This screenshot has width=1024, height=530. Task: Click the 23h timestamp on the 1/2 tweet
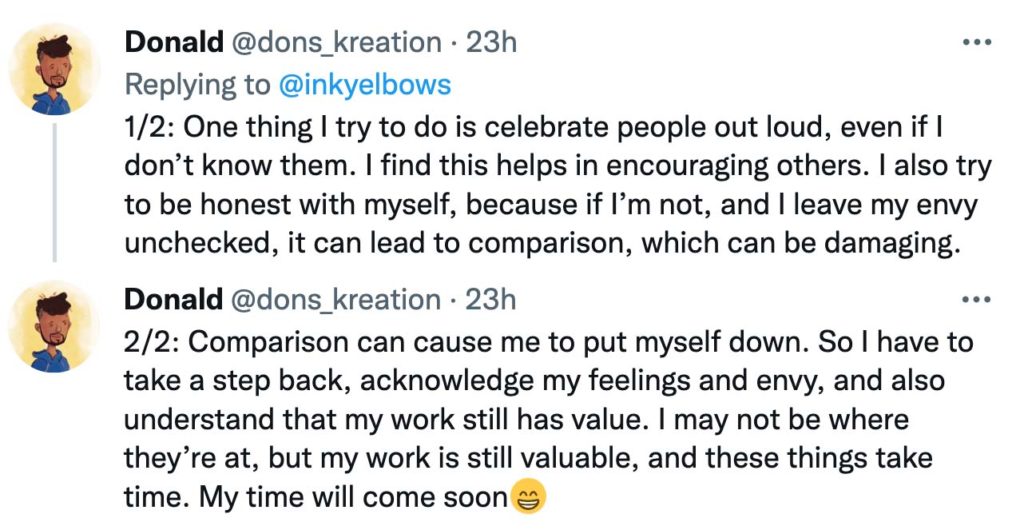[x=490, y=42]
